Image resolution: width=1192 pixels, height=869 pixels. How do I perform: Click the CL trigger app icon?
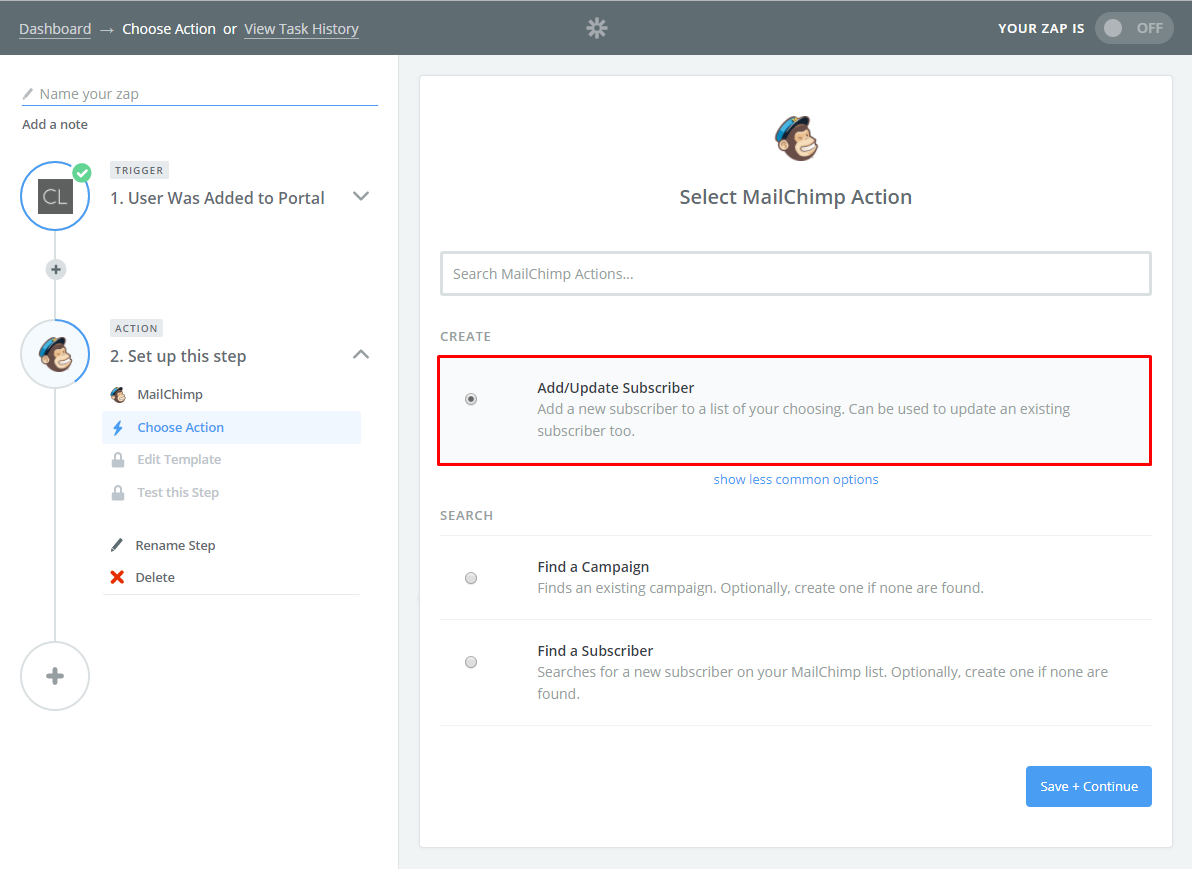tap(55, 197)
